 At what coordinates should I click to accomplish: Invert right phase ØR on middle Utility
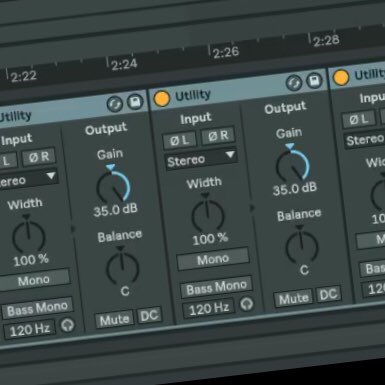(x=218, y=136)
